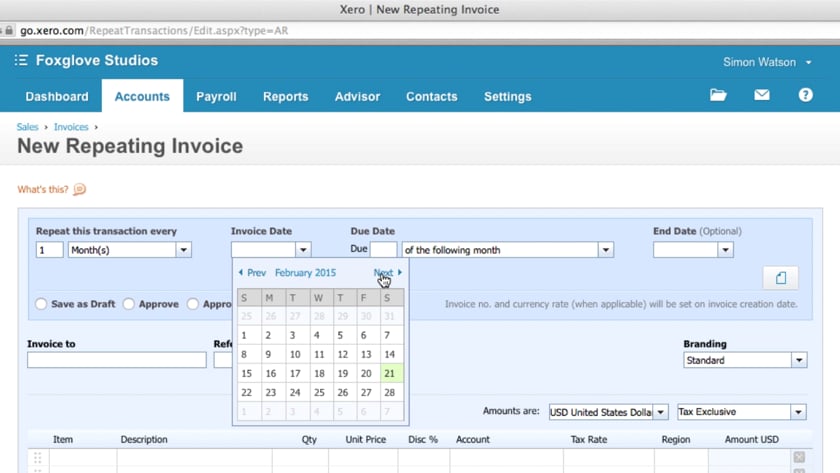Open the mail inbox icon
The height and width of the screenshot is (473, 840).
(x=762, y=95)
